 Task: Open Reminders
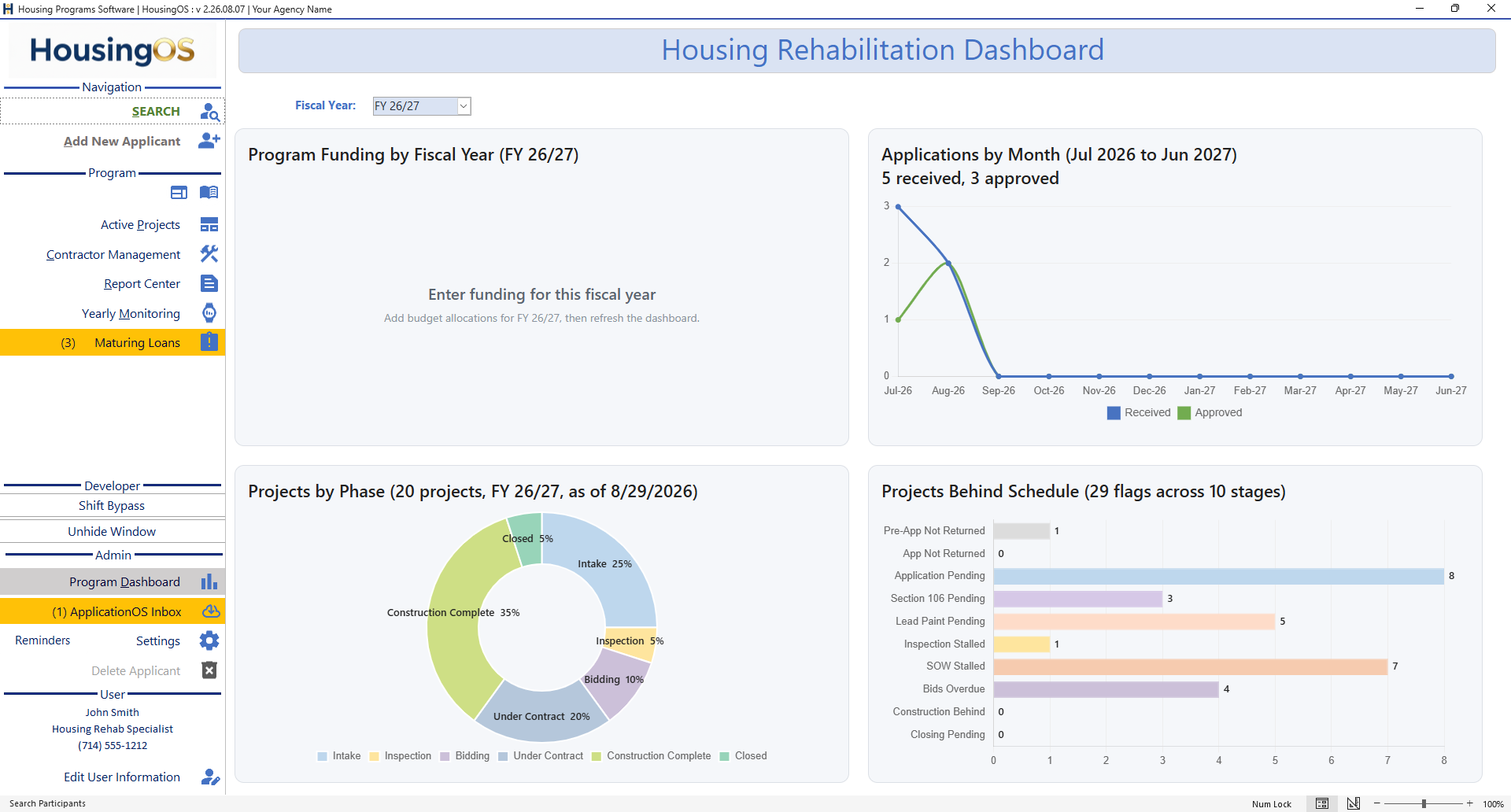tap(42, 640)
